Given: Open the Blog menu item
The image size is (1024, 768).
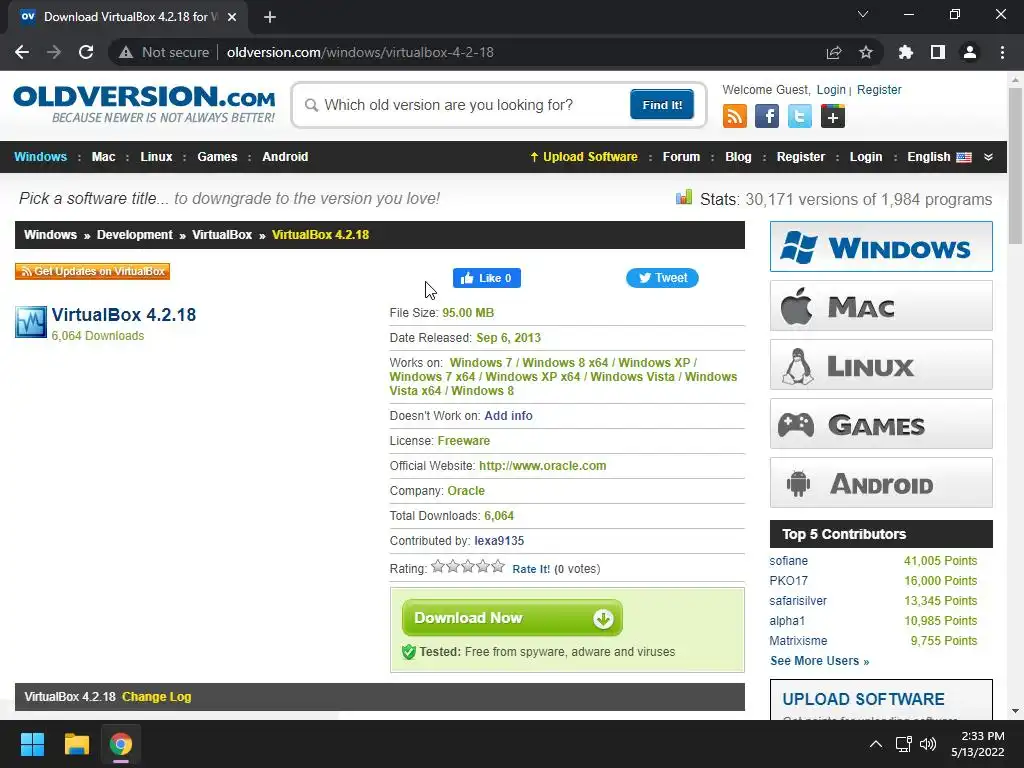Looking at the screenshot, I should [x=738, y=157].
